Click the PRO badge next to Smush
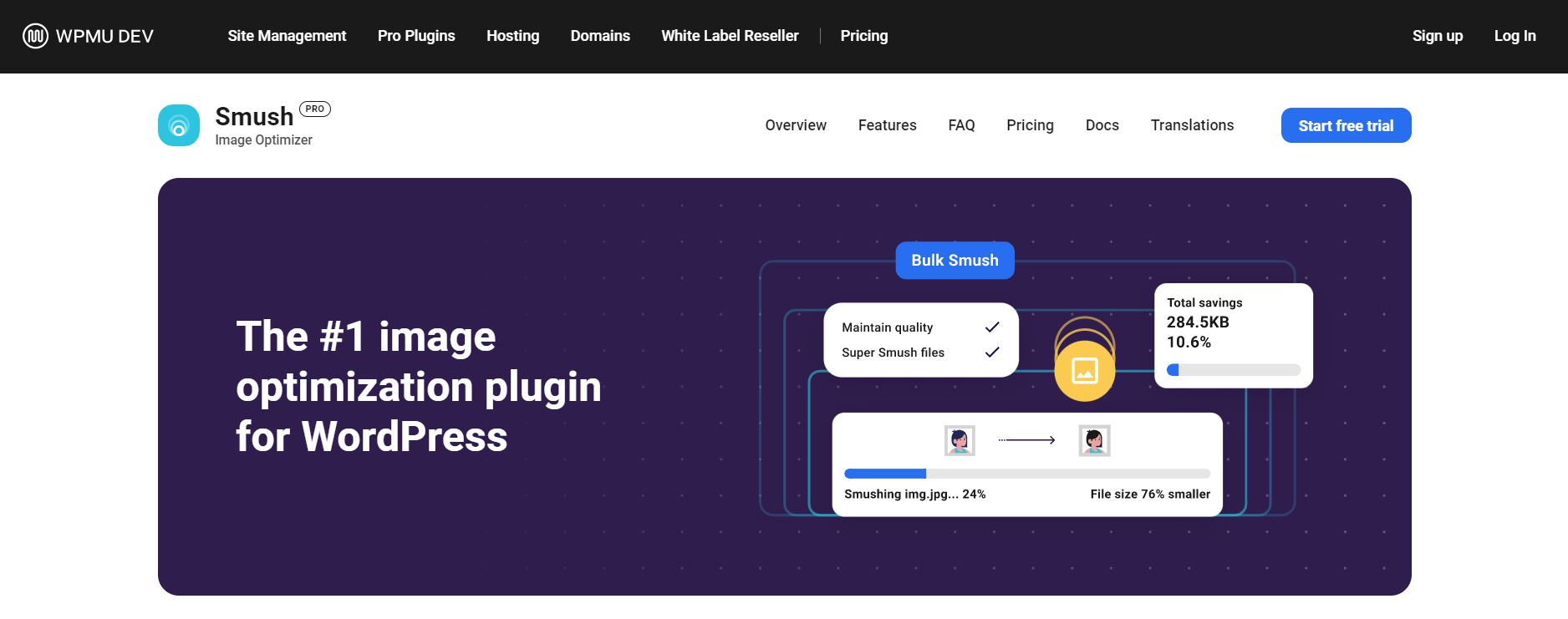This screenshot has height=619, width=1568. tap(315, 109)
